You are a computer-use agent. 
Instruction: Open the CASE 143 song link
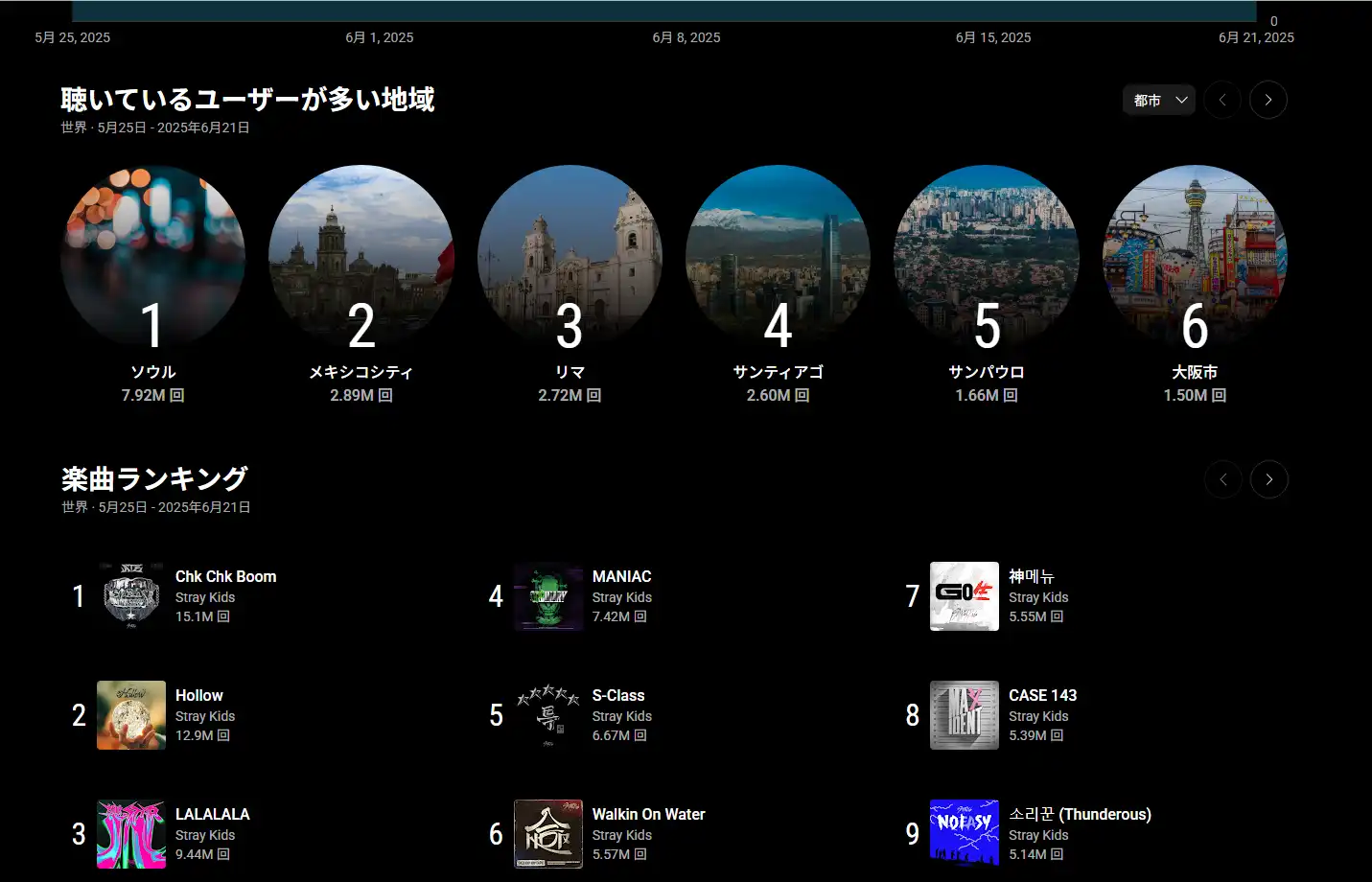(1042, 695)
